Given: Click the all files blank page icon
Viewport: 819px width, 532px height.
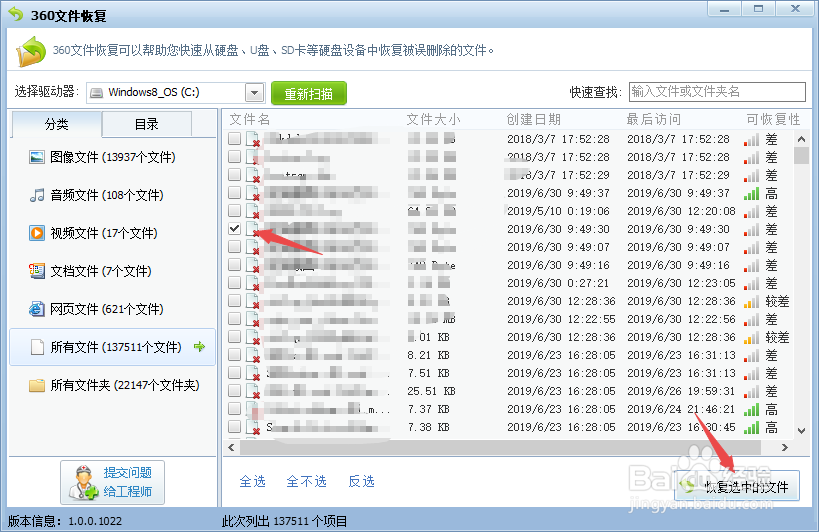Looking at the screenshot, I should point(37,347).
